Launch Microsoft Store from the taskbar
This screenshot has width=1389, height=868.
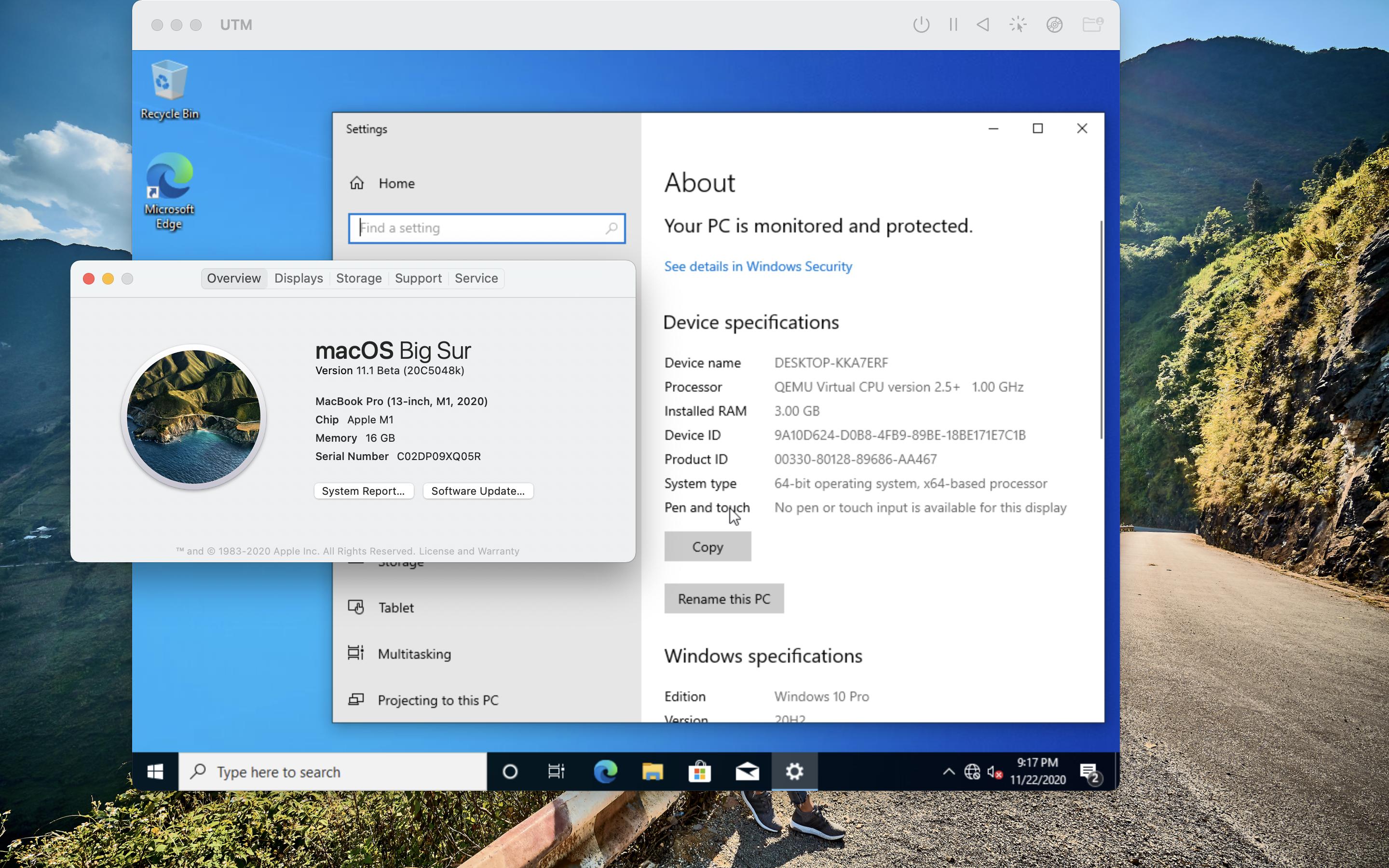tap(700, 772)
